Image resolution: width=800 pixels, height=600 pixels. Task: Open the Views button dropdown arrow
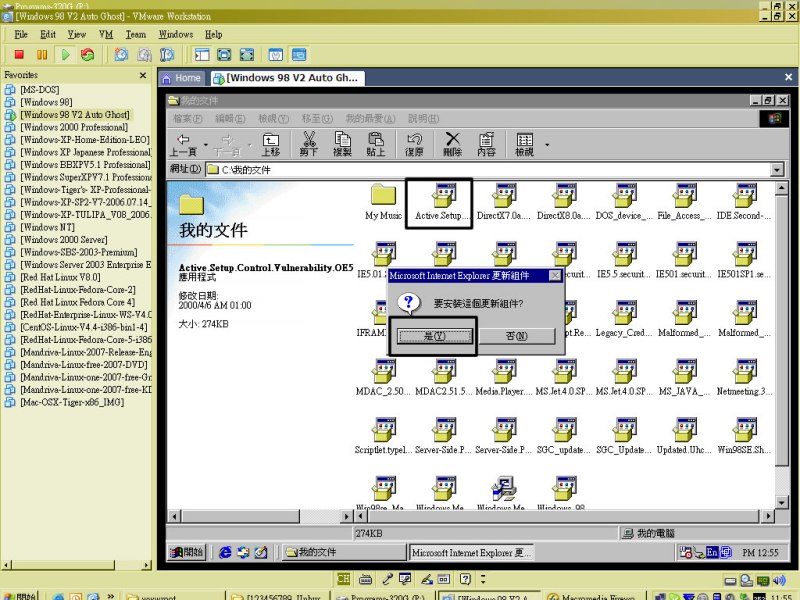(547, 145)
